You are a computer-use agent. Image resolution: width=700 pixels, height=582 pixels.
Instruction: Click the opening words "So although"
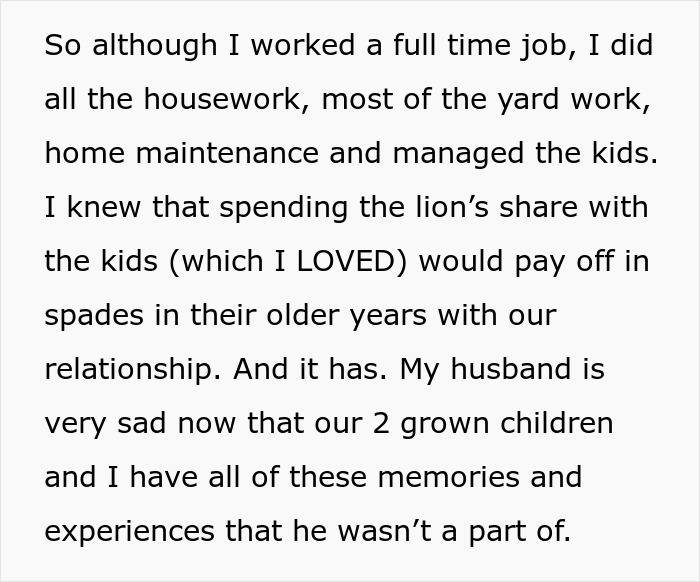coord(124,47)
